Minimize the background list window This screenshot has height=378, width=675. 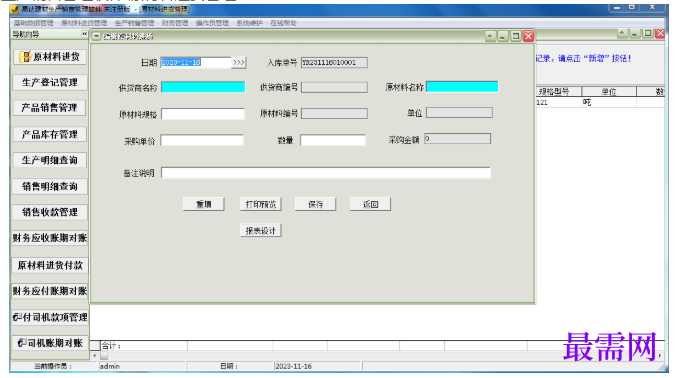click(635, 33)
